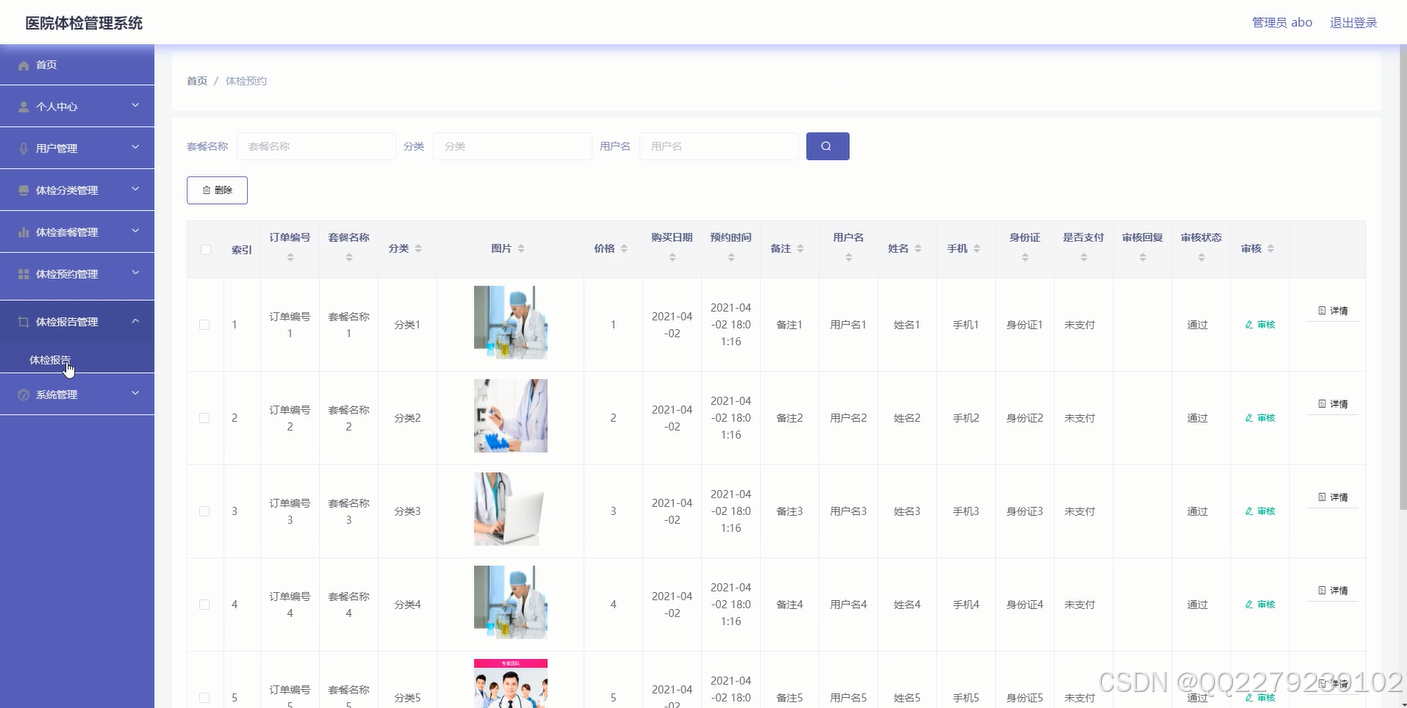Check the select-all checkbox in table header
The image size is (1407, 708).
(x=204, y=247)
